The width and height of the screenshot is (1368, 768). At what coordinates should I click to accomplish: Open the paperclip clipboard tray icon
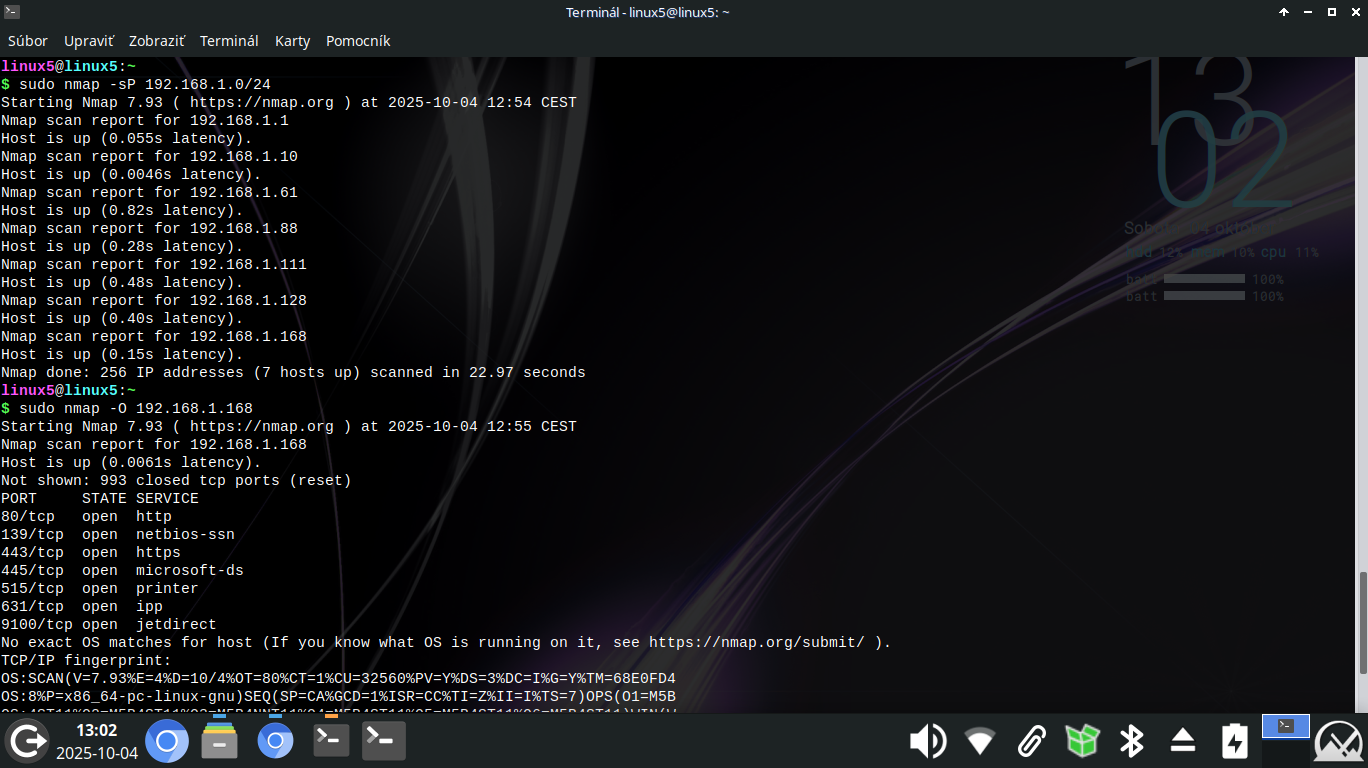tap(1031, 741)
